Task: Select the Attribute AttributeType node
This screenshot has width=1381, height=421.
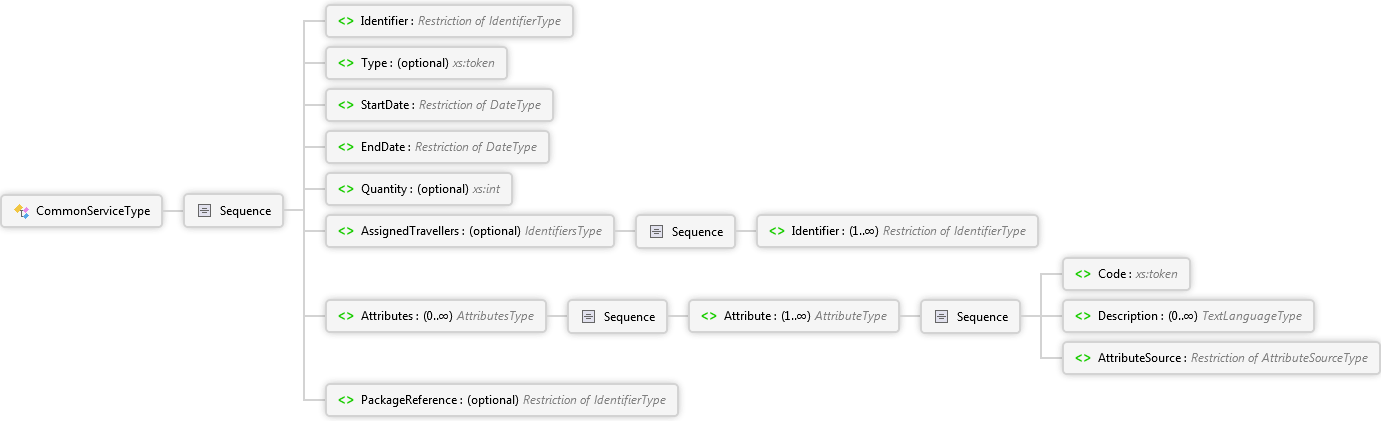Action: [x=794, y=317]
